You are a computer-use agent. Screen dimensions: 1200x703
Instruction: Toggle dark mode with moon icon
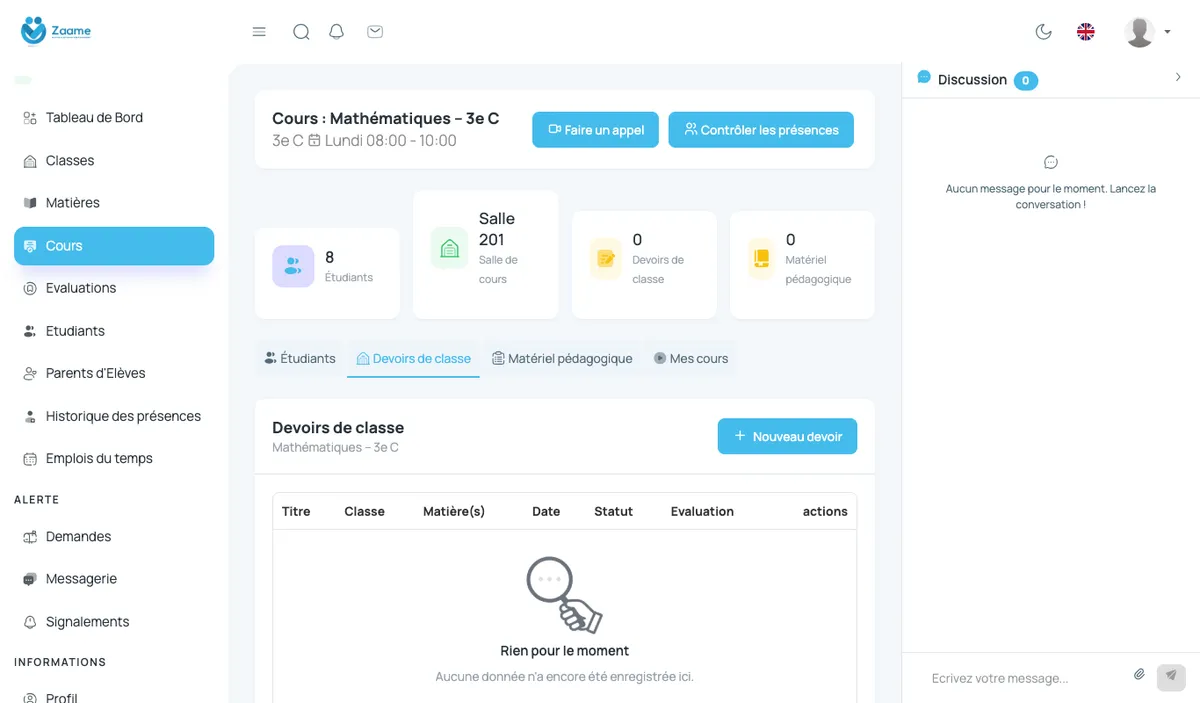1044,32
